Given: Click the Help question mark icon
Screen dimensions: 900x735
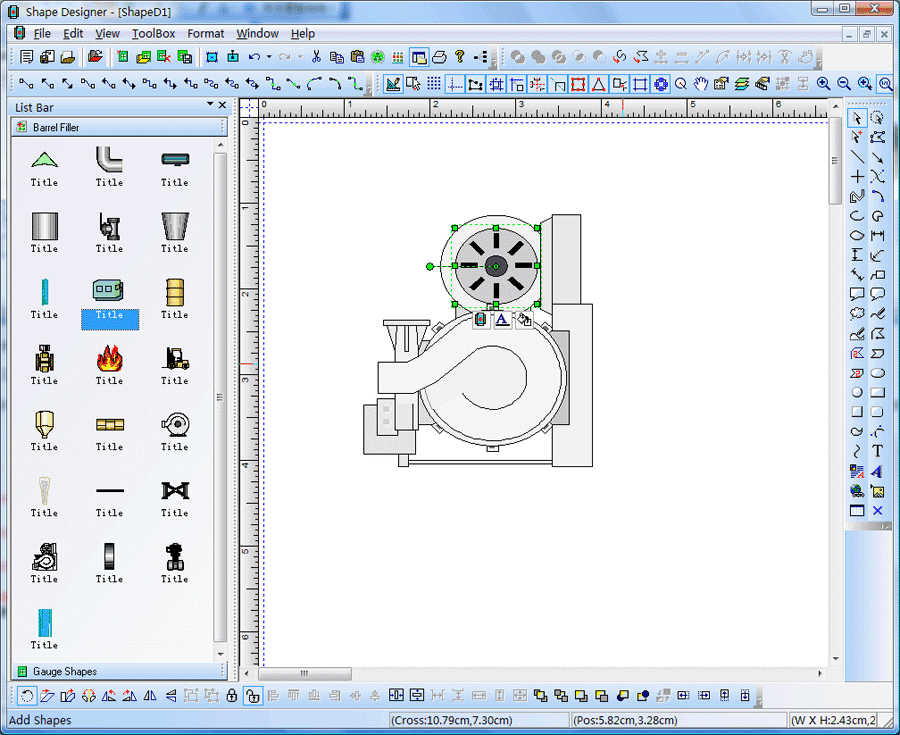Looking at the screenshot, I should click(460, 57).
